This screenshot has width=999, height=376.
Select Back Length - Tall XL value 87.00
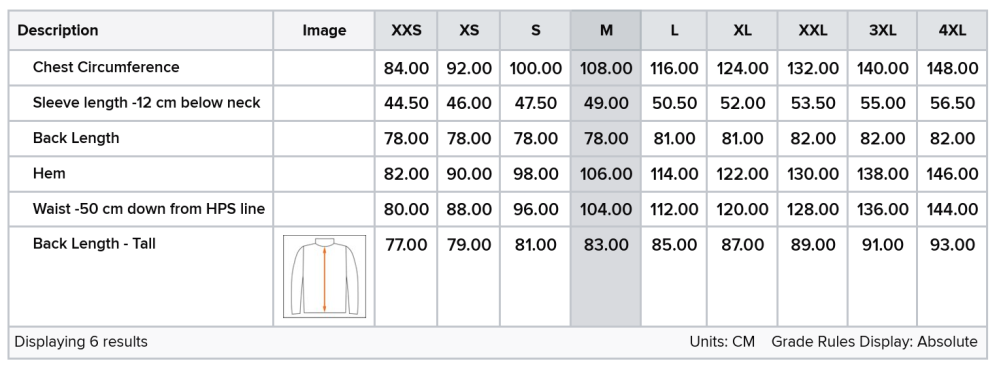[742, 245]
